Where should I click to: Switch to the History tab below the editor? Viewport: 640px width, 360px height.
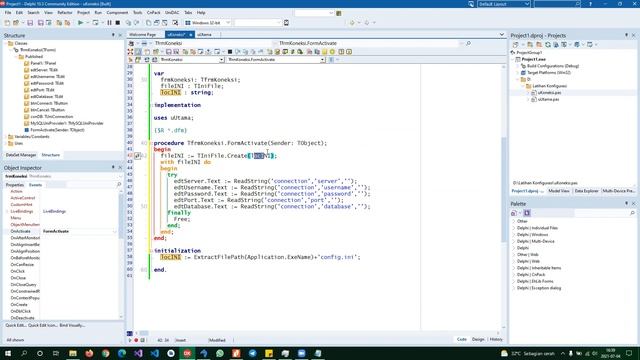[x=496, y=340]
